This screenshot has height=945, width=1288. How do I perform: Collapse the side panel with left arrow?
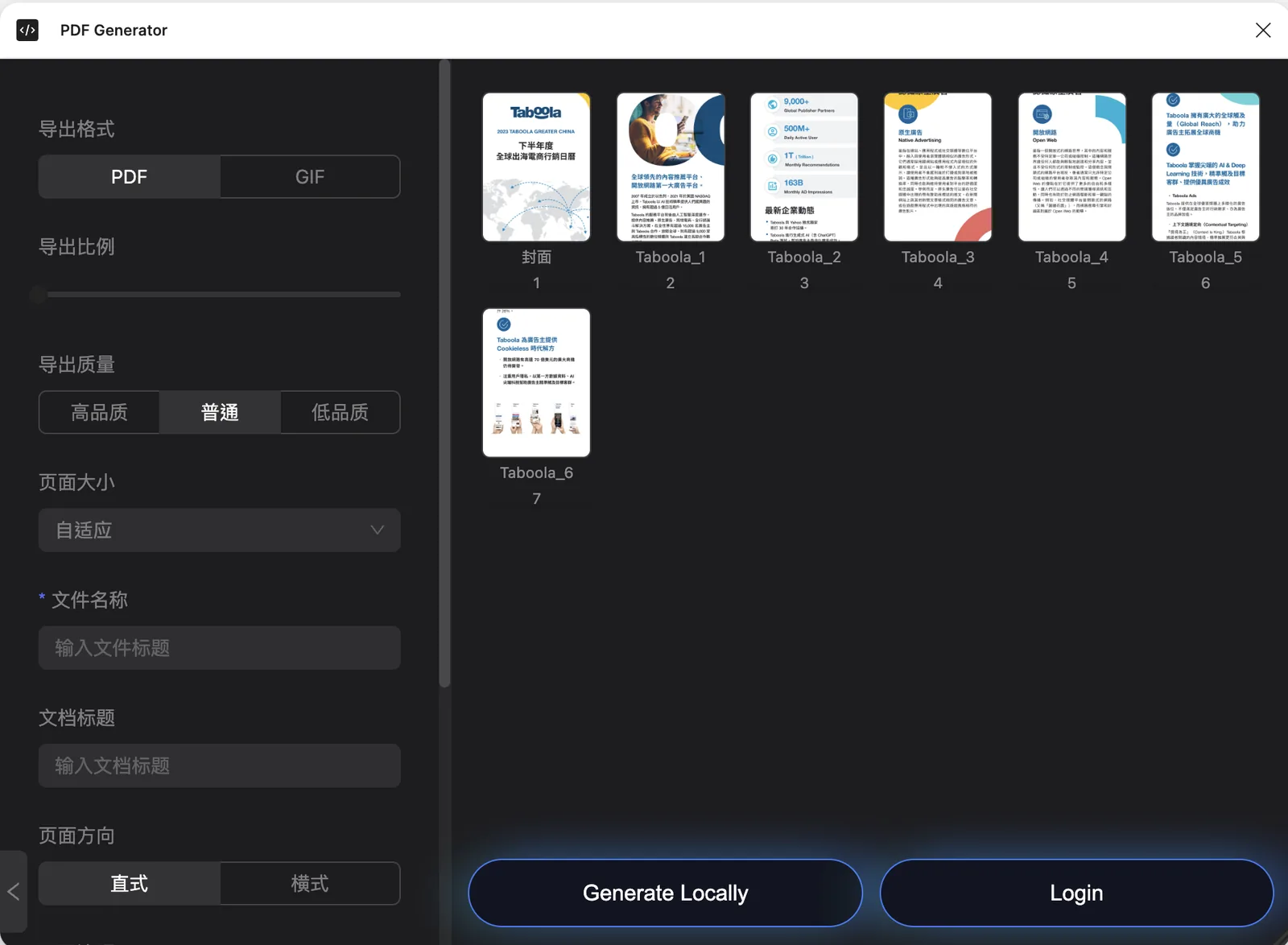click(13, 891)
